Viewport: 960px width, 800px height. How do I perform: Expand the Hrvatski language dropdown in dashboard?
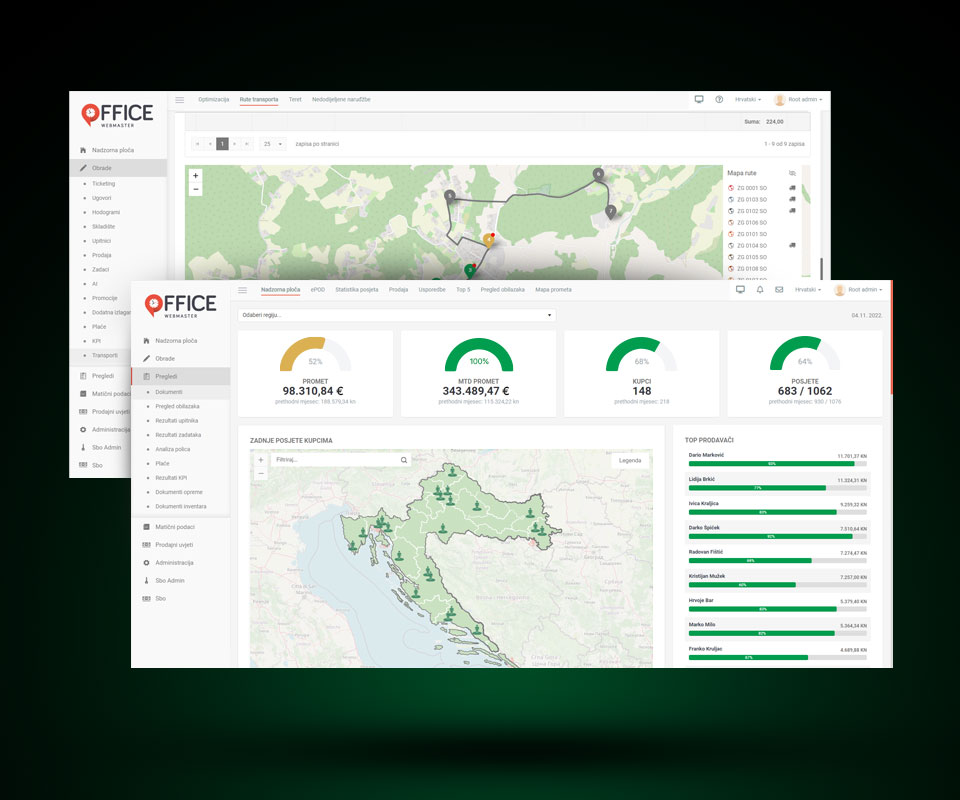[x=807, y=290]
